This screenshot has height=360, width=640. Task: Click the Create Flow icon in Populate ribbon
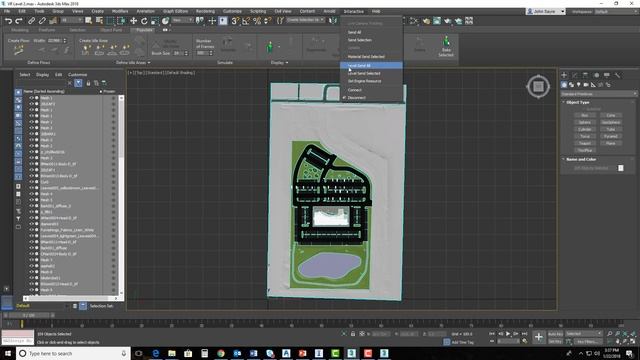[x=18, y=50]
